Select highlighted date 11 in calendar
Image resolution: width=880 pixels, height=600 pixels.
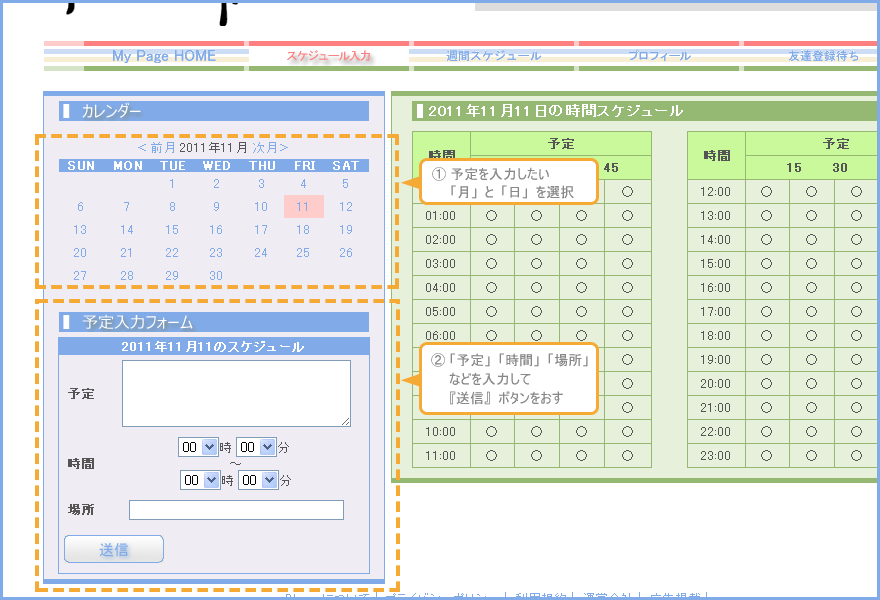point(303,207)
